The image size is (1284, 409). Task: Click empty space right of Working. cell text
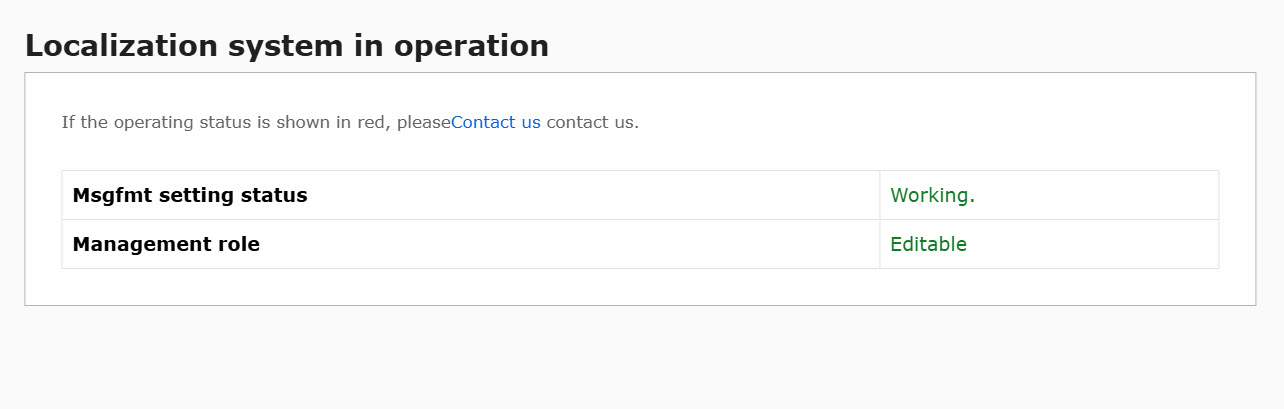click(1100, 196)
